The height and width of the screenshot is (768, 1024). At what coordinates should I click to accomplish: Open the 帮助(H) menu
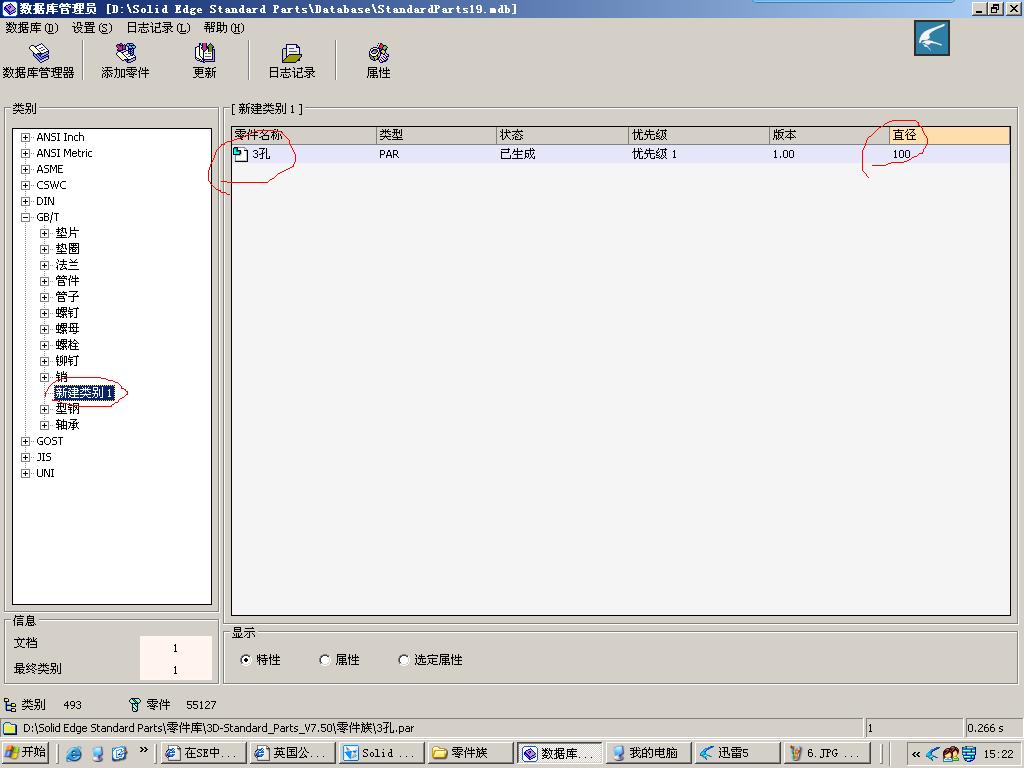click(x=224, y=27)
